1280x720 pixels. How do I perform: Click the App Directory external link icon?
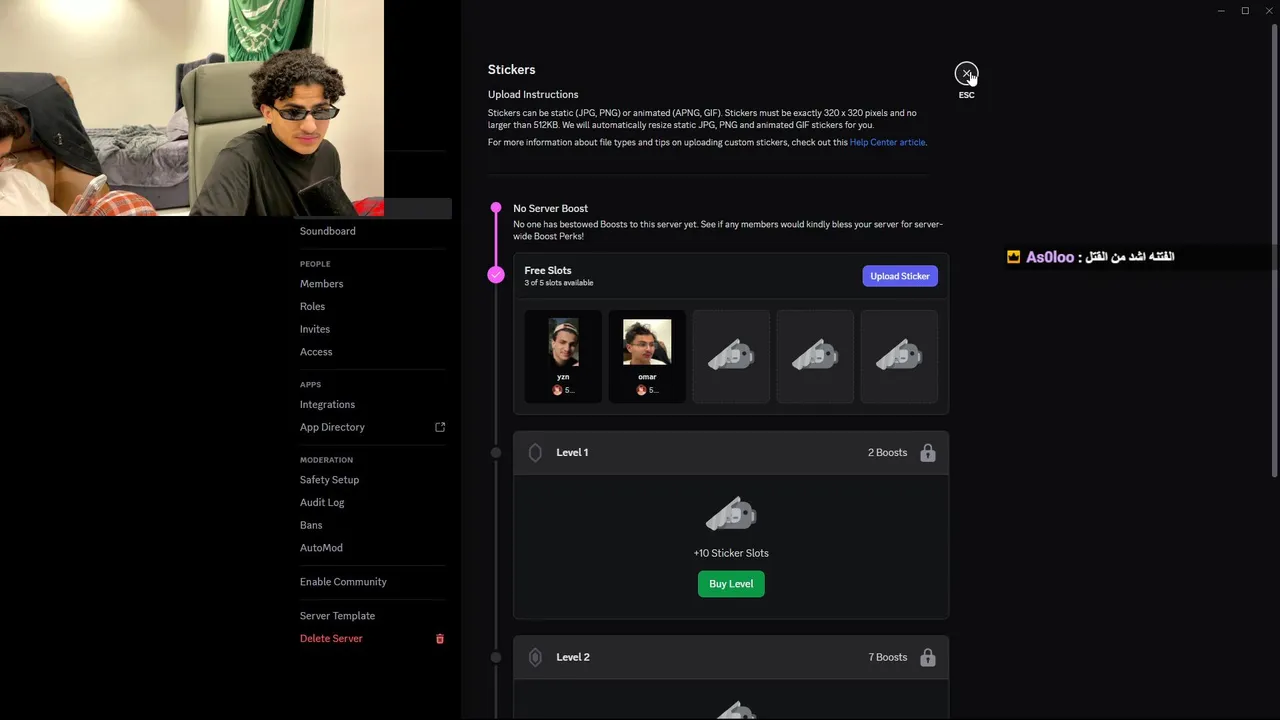[440, 427]
